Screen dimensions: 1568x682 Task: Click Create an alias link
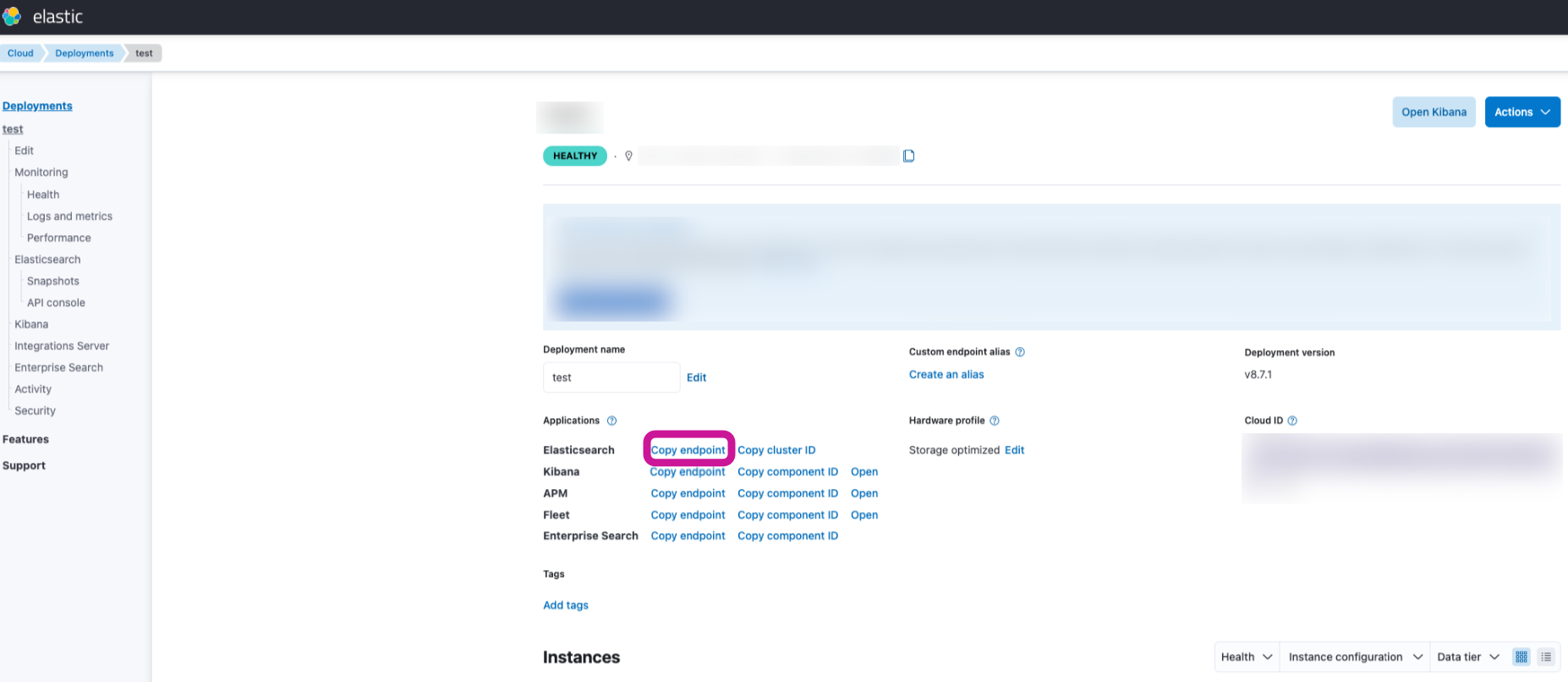click(x=946, y=375)
